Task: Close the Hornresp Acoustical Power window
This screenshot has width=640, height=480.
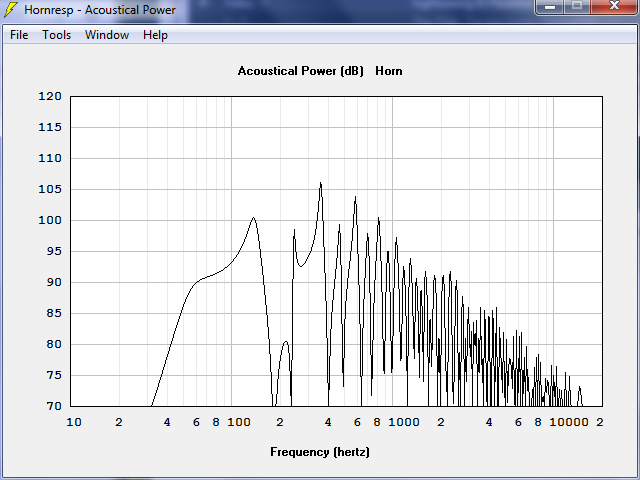Action: [614, 7]
